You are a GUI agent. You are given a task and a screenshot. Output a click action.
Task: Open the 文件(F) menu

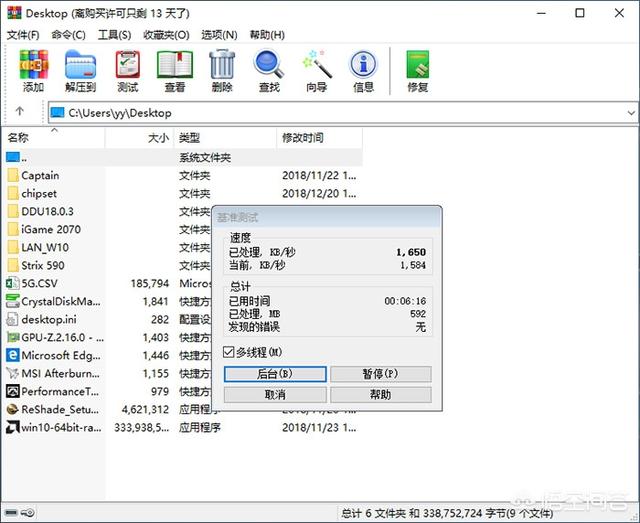tap(23, 35)
